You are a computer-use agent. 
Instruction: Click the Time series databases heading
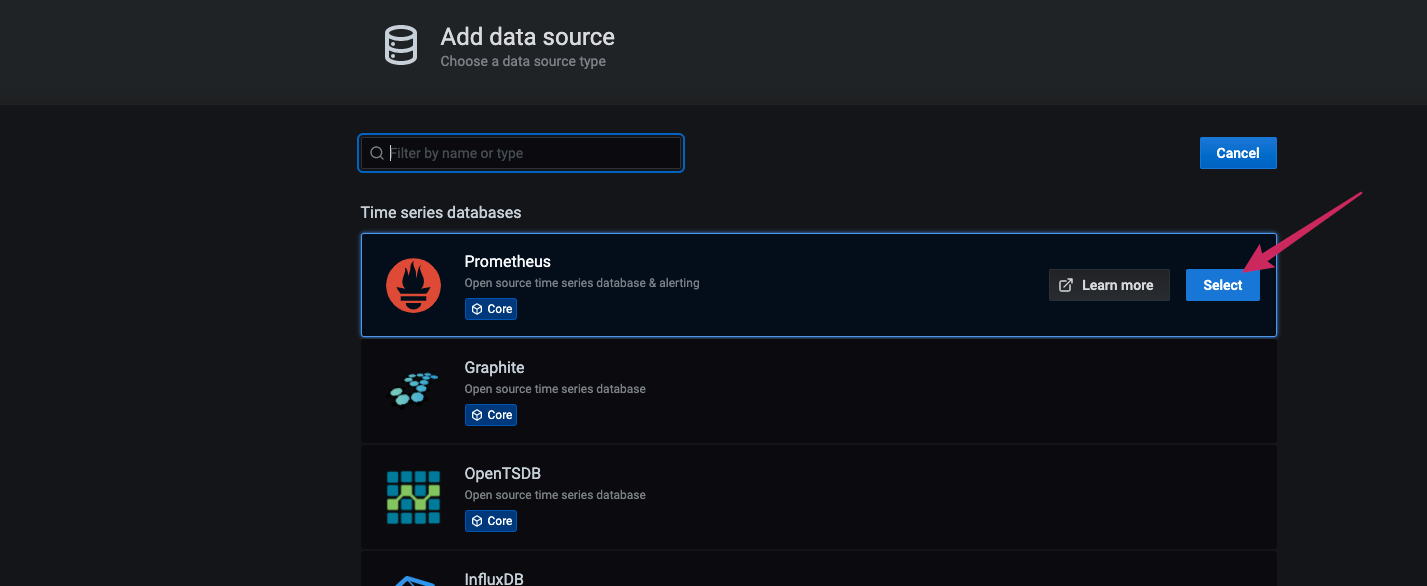pos(441,212)
